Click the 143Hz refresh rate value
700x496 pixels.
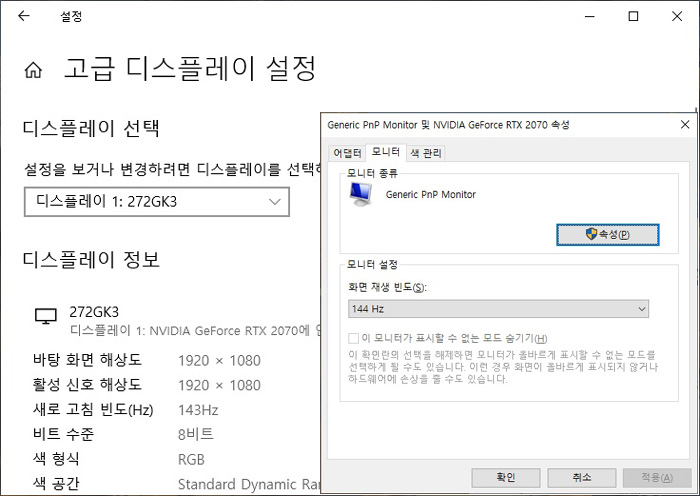[x=198, y=410]
